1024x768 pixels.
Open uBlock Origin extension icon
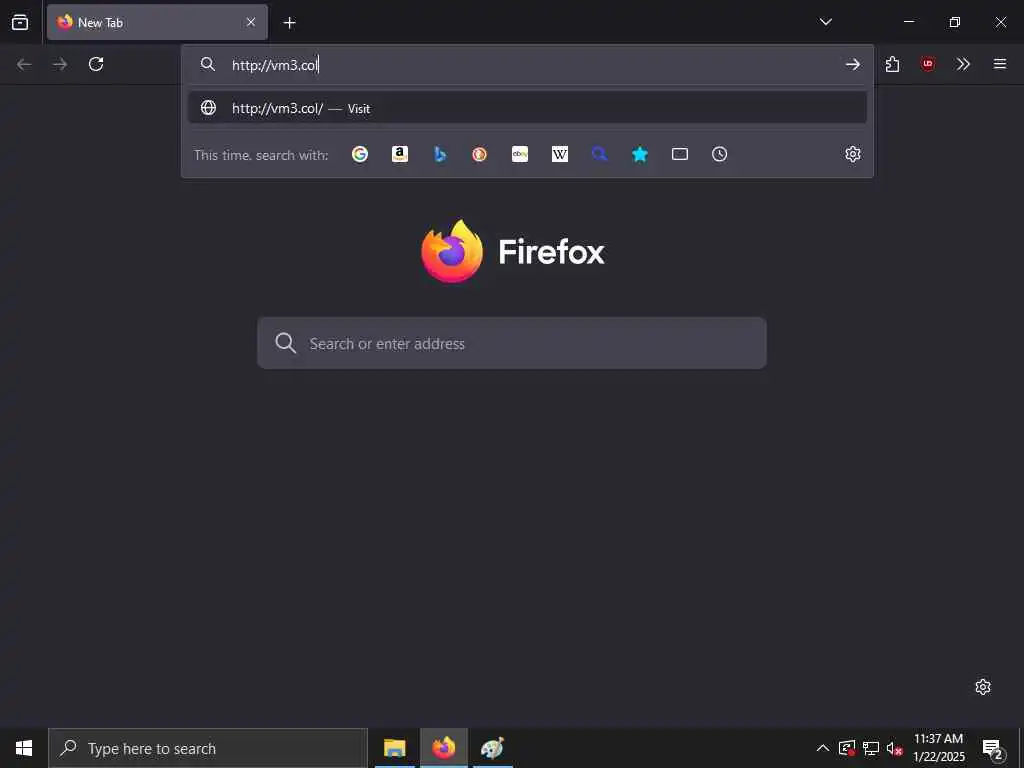928,64
